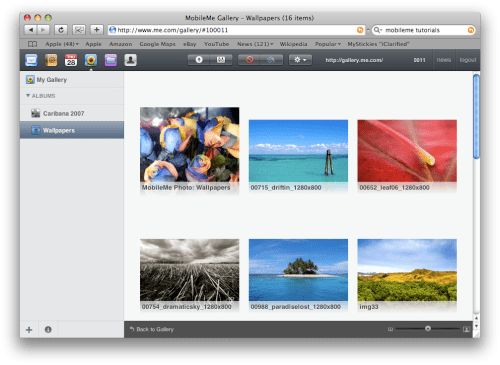Open the YouTube bookmark
500x365 pixels.
coord(216,44)
